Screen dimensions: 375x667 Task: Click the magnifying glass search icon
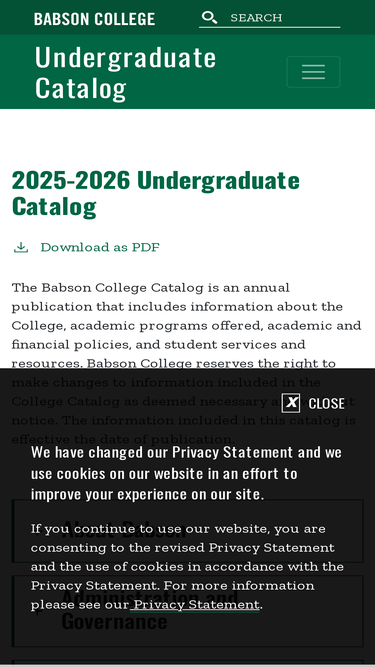tap(209, 17)
